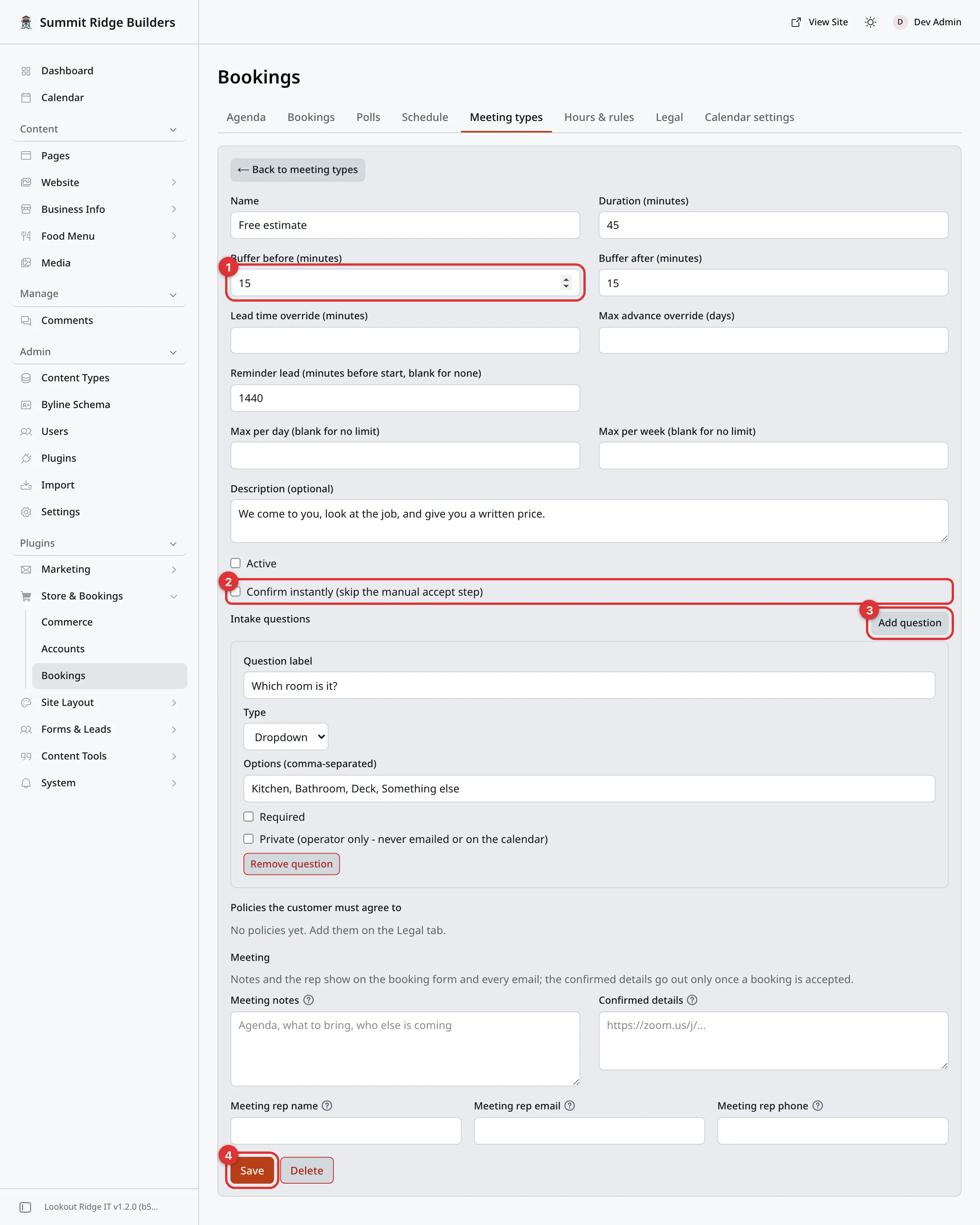
Task: Click the Delete button
Action: (x=307, y=1171)
